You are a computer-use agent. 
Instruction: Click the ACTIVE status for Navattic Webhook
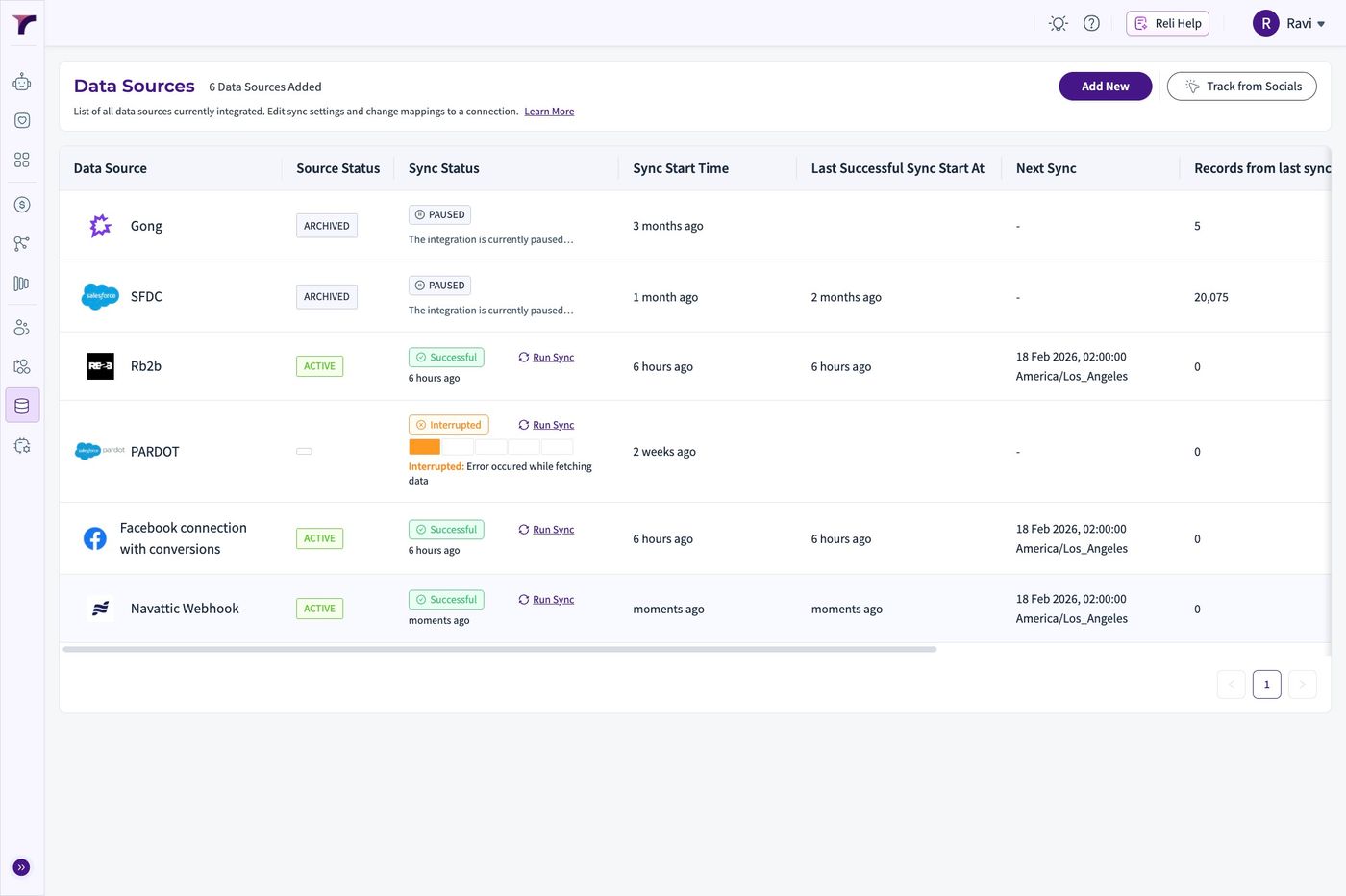(319, 609)
